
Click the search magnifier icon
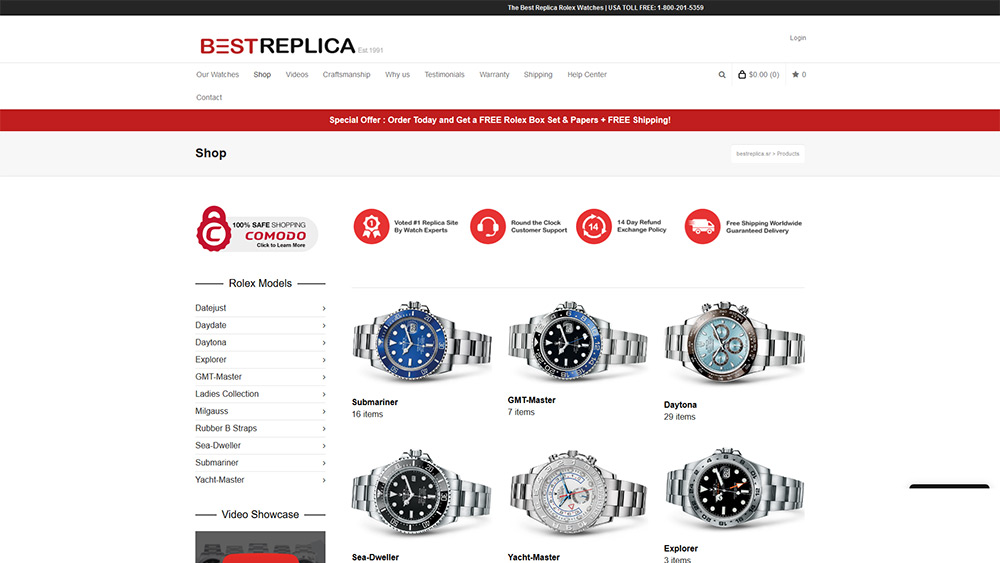pos(722,75)
